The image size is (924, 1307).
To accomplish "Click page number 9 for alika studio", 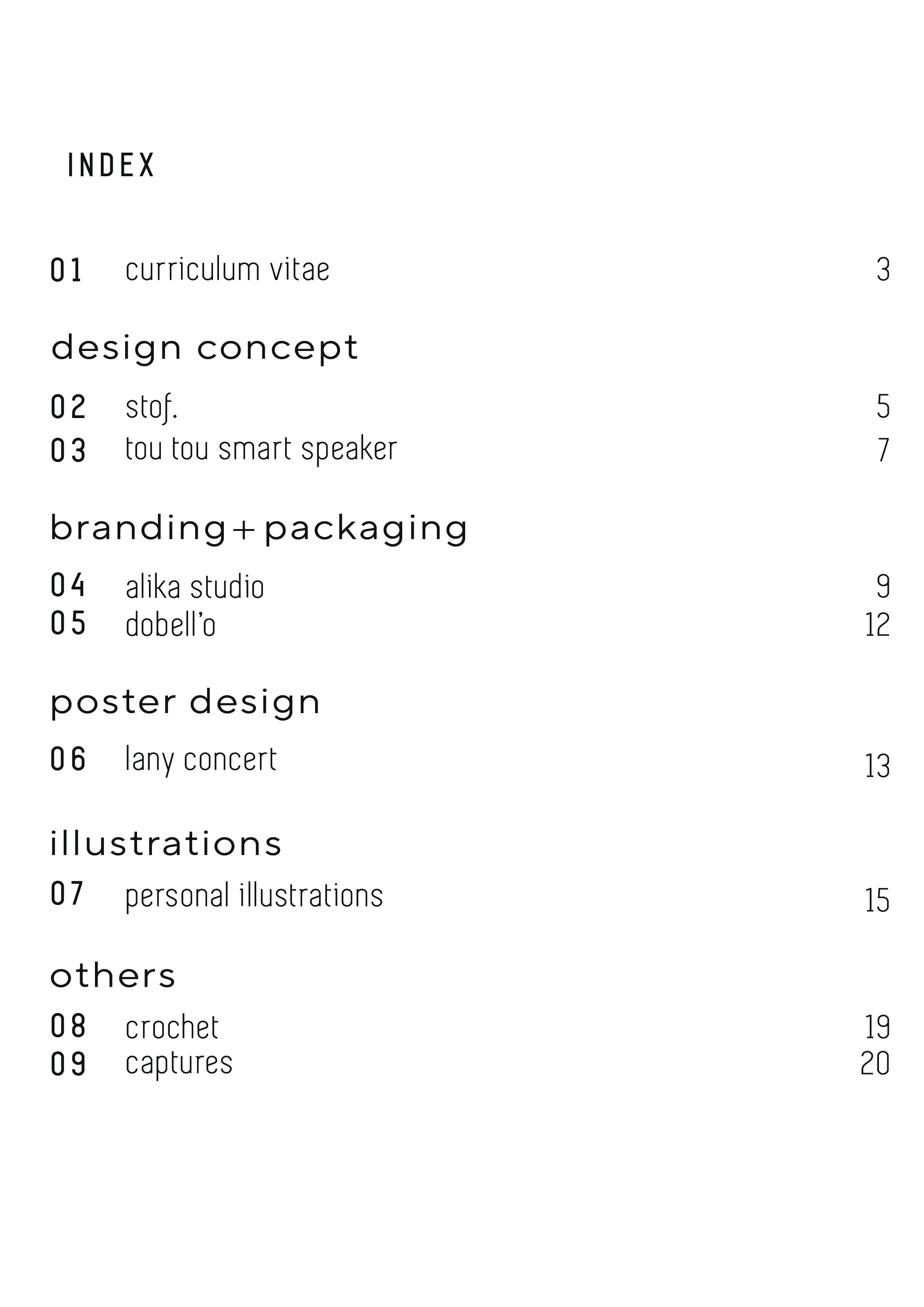I will 882,586.
